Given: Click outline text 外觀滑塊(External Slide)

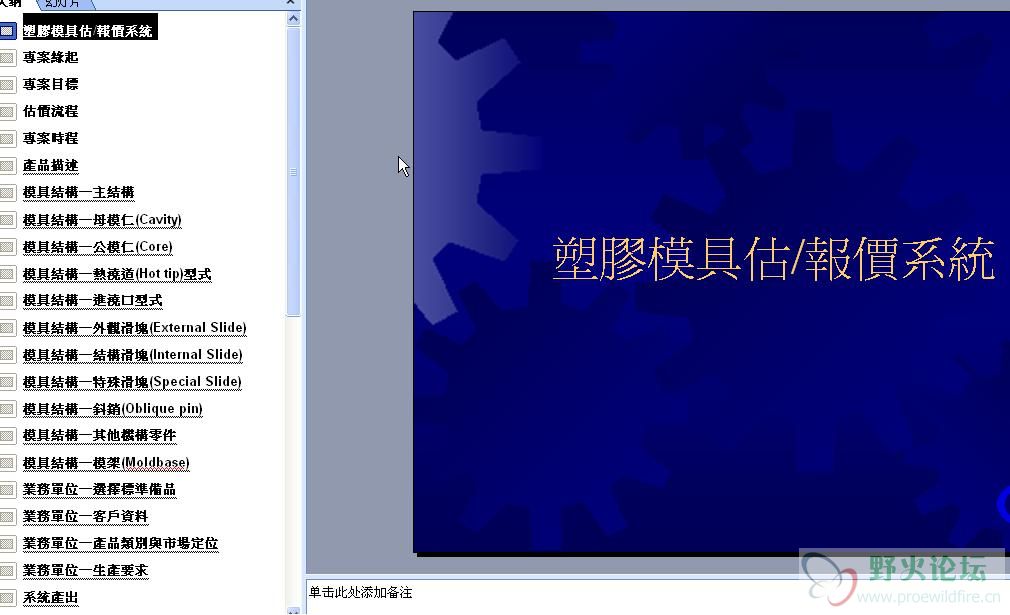Looking at the screenshot, I should pyautogui.click(x=169, y=328).
